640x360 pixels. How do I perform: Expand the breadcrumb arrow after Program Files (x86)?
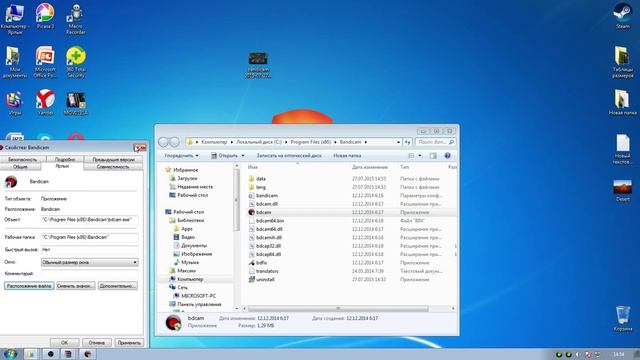[x=336, y=142]
